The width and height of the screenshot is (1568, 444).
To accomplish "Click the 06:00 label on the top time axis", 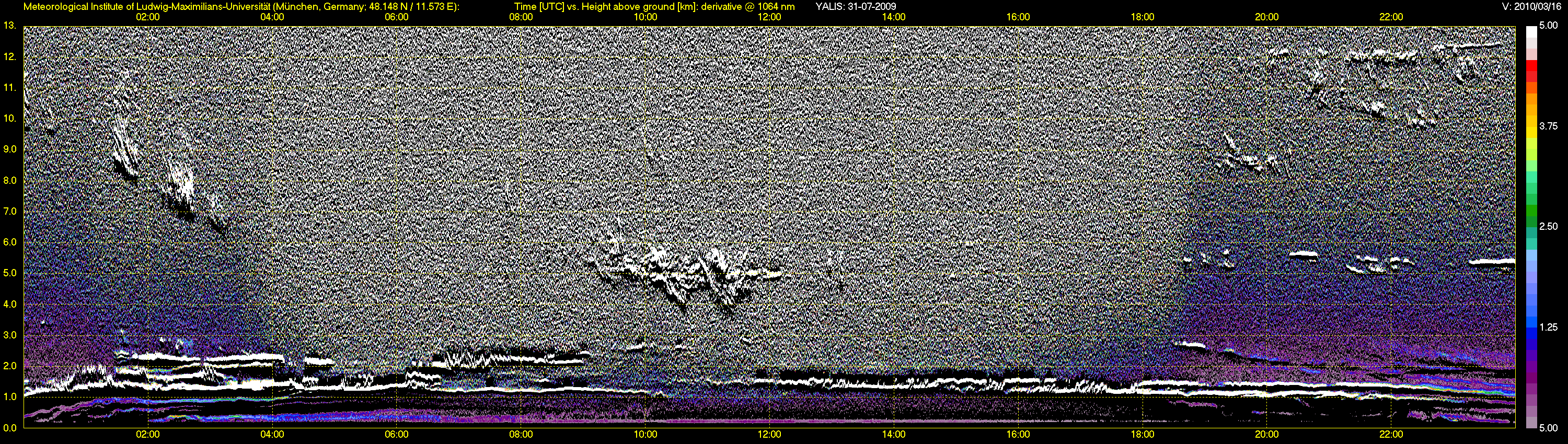I will (396, 17).
